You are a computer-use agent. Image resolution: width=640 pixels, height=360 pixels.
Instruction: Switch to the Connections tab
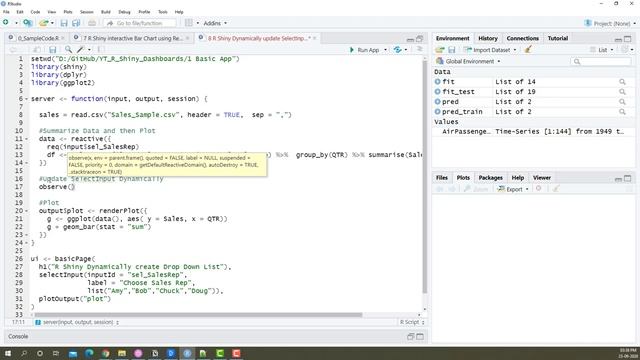pos(522,38)
